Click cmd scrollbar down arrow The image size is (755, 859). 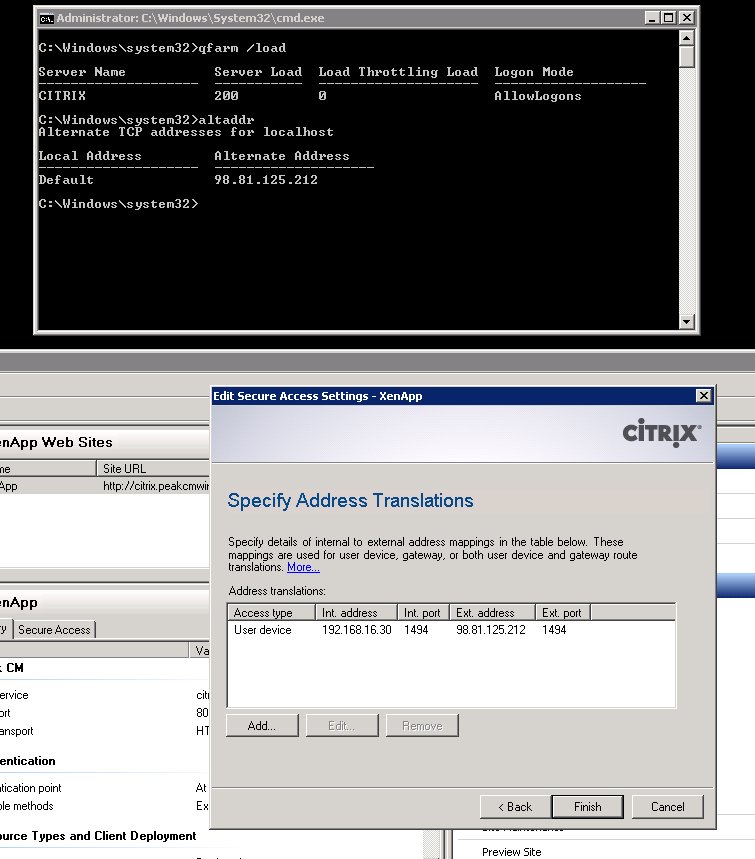(x=687, y=322)
